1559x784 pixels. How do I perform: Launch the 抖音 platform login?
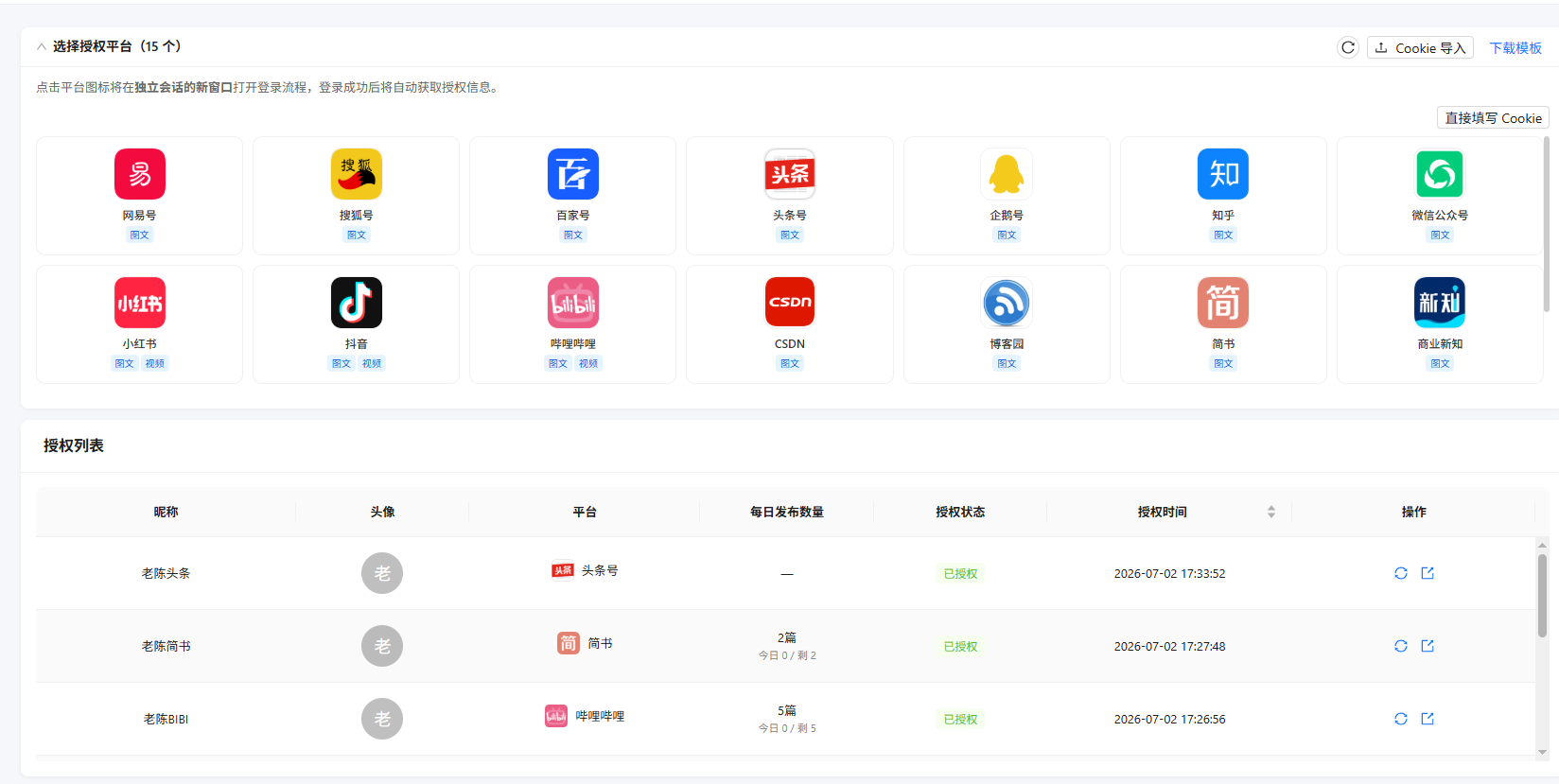coord(357,303)
